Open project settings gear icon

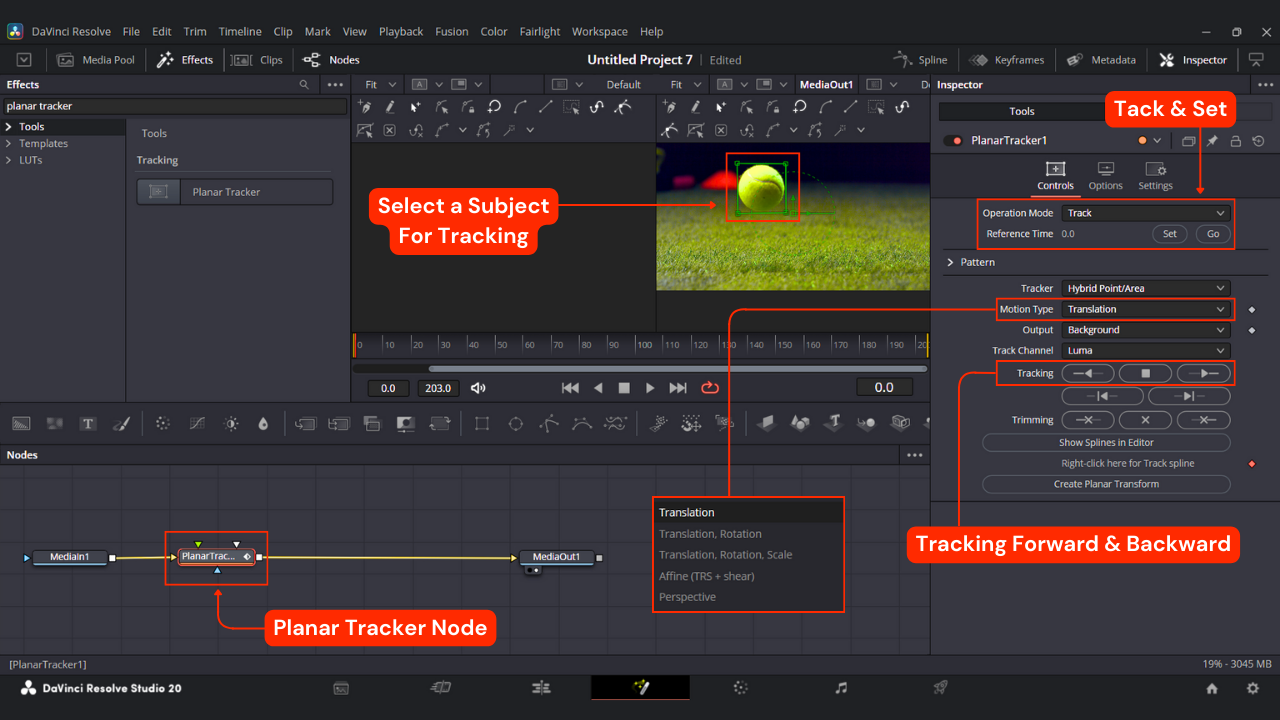pyautogui.click(x=1252, y=689)
